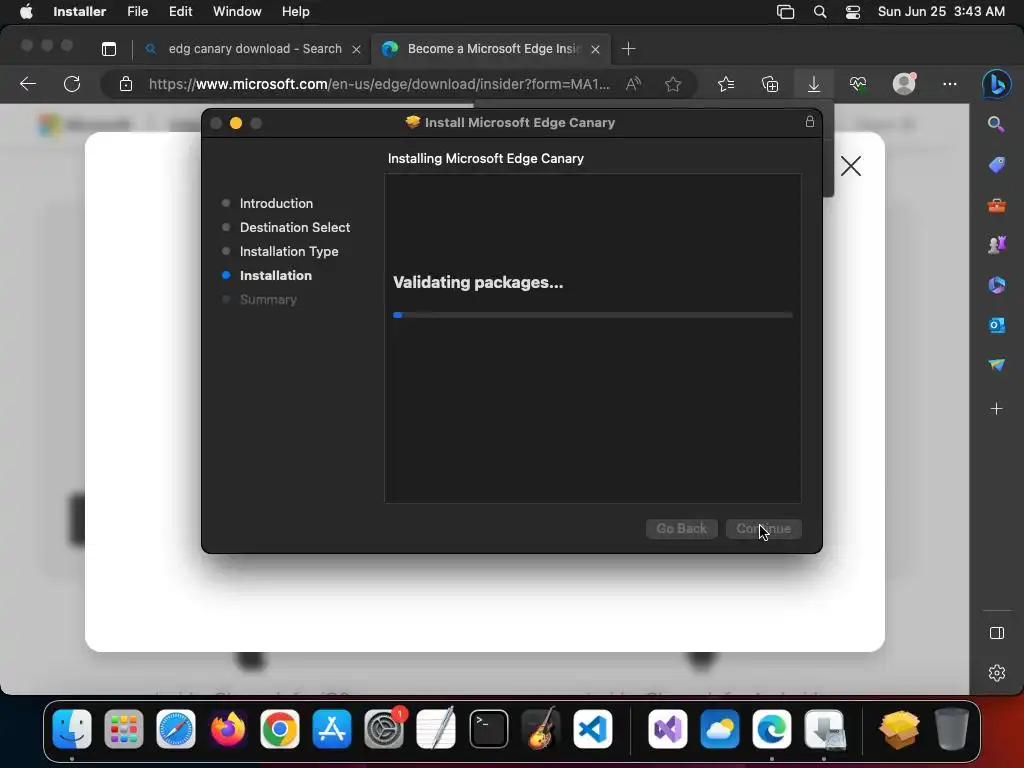This screenshot has height=768, width=1024.
Task: Click the date and time in menu bar
Action: pyautogui.click(x=941, y=12)
